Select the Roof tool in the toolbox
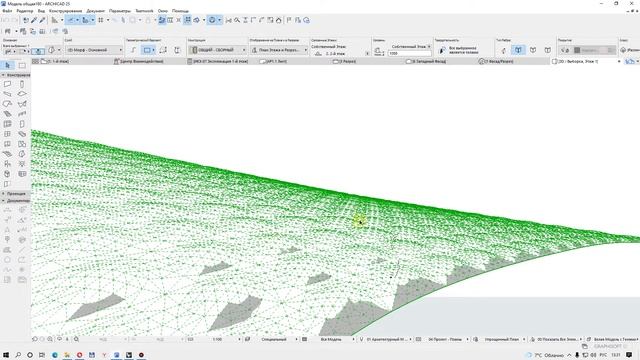640x360 pixels. (x=7, y=104)
